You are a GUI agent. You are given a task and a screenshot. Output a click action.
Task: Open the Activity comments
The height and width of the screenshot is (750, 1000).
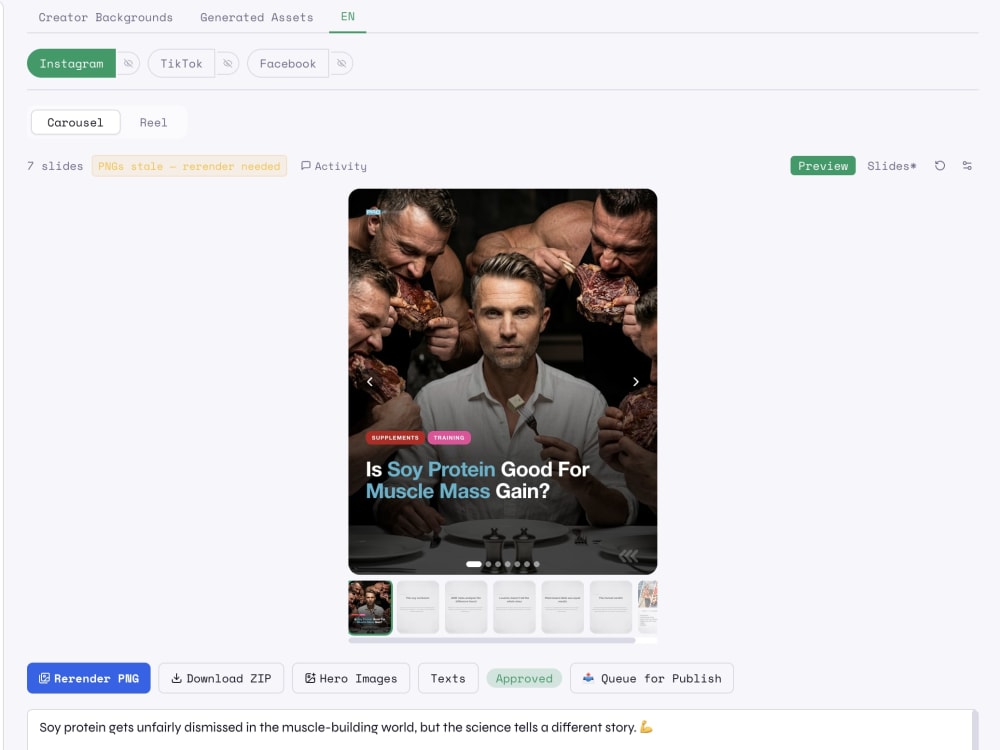(334, 166)
